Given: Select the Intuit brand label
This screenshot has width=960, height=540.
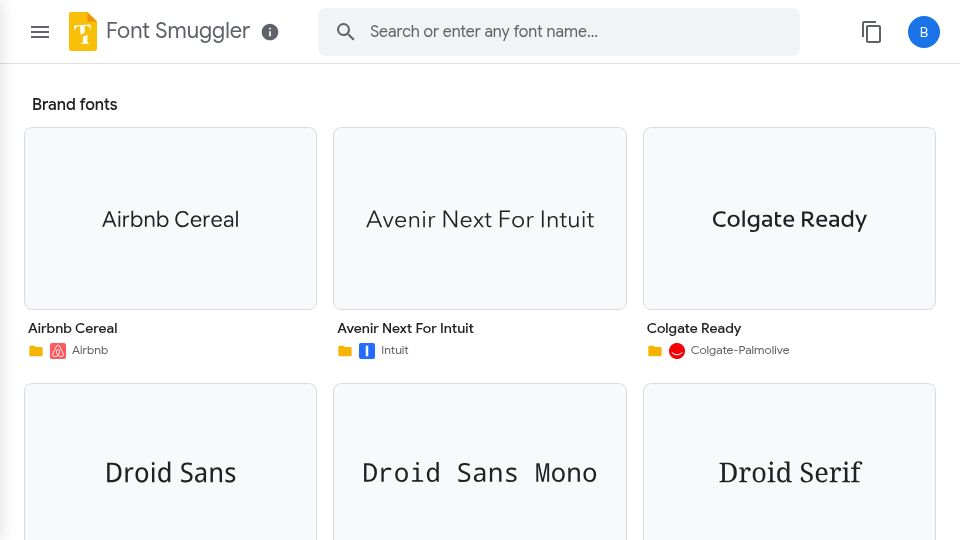Looking at the screenshot, I should point(394,350).
